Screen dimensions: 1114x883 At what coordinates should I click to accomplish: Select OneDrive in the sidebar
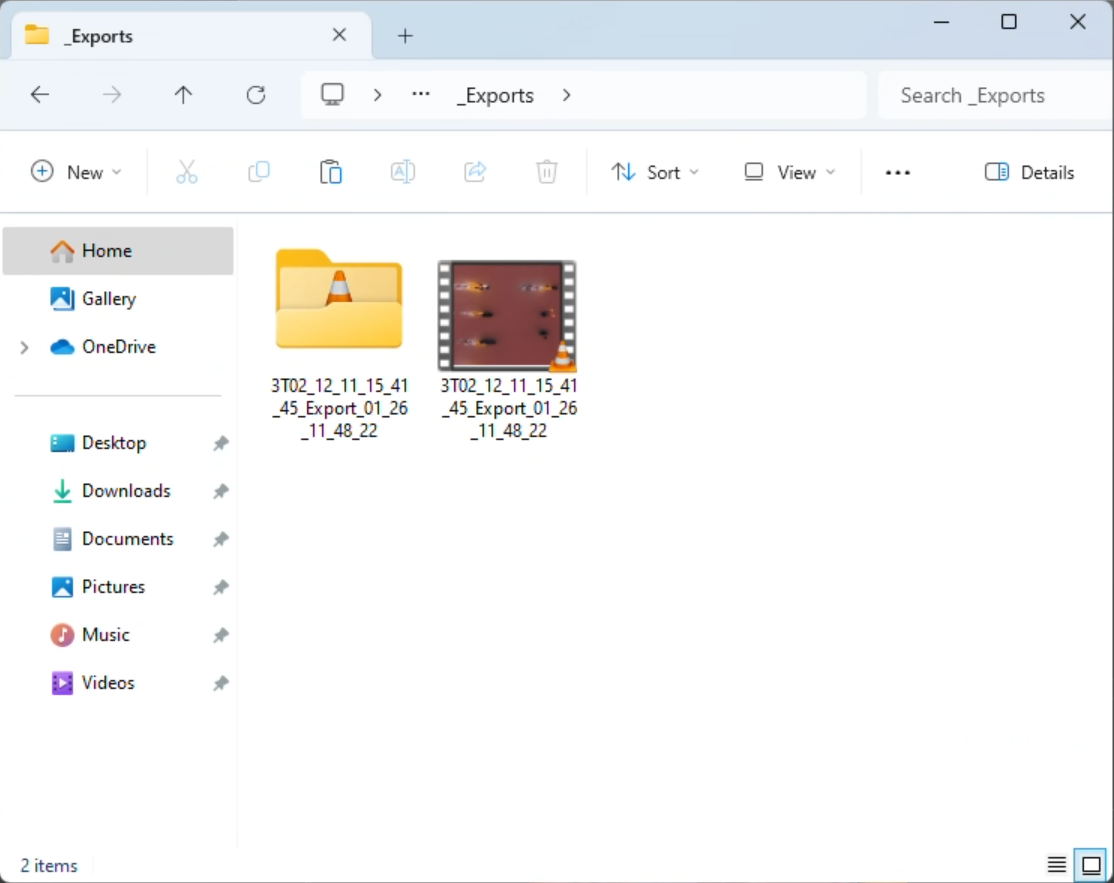coord(118,347)
